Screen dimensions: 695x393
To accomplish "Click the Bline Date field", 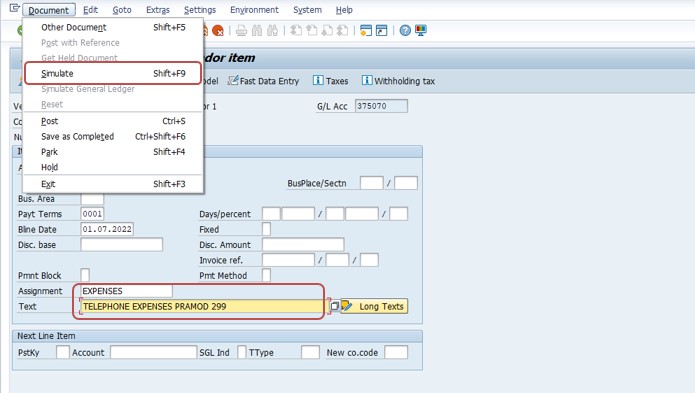I will coord(107,230).
